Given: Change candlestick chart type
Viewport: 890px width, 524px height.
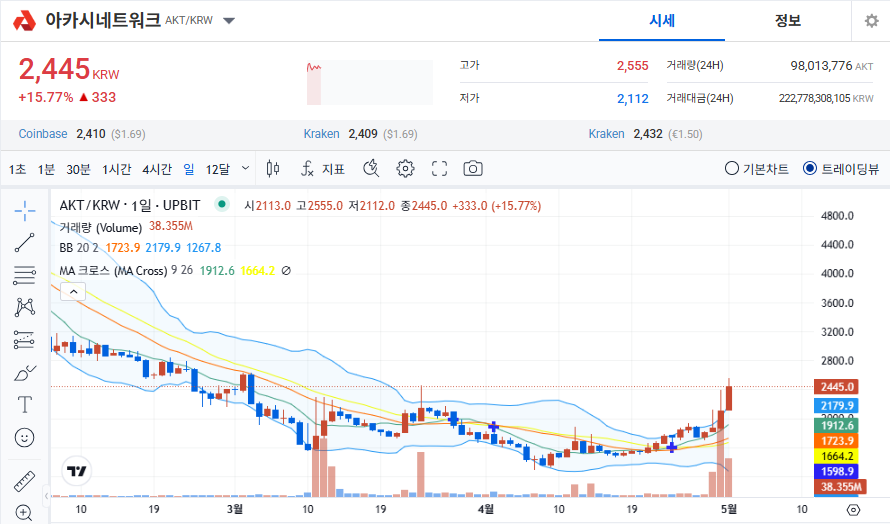Looking at the screenshot, I should pyautogui.click(x=273, y=169).
